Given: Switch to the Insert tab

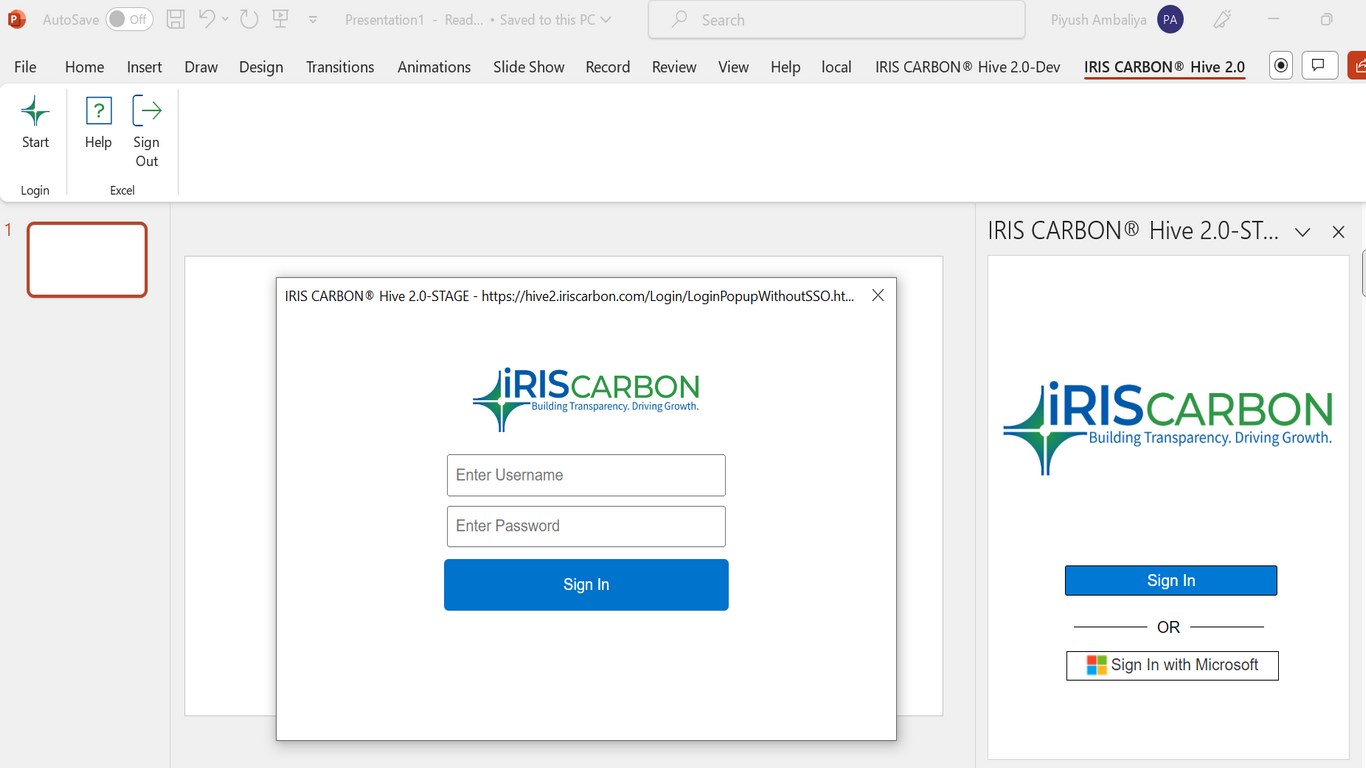Looking at the screenshot, I should [144, 67].
